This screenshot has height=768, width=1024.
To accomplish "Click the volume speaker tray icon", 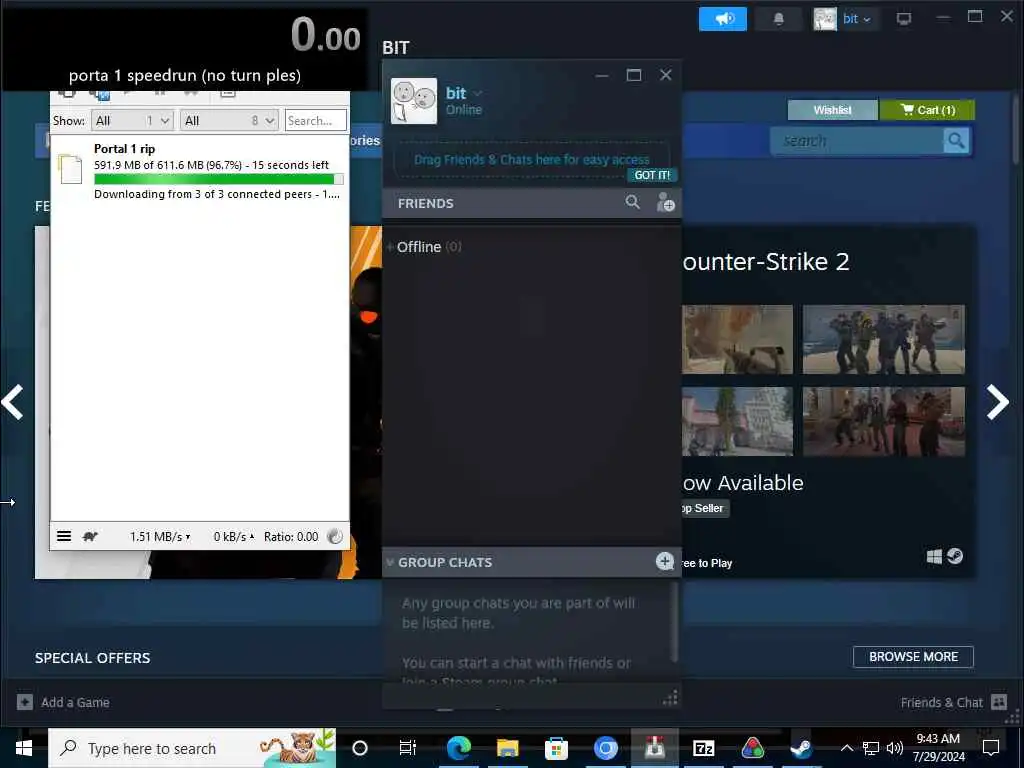I will [894, 748].
